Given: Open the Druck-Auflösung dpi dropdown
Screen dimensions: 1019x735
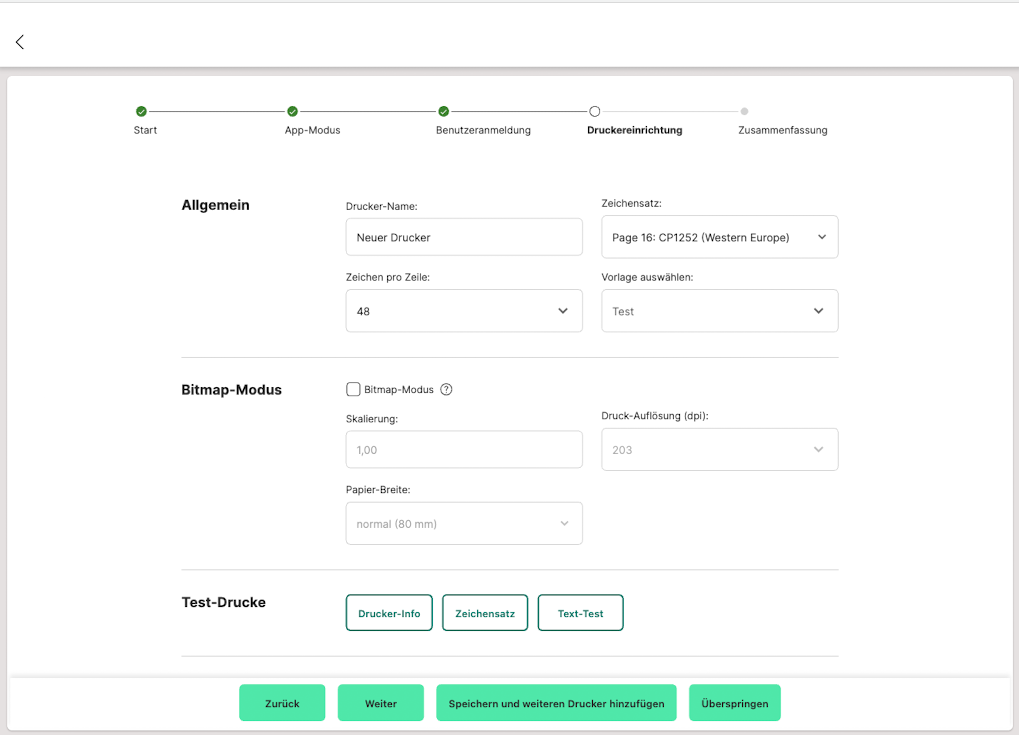Looking at the screenshot, I should coord(719,450).
